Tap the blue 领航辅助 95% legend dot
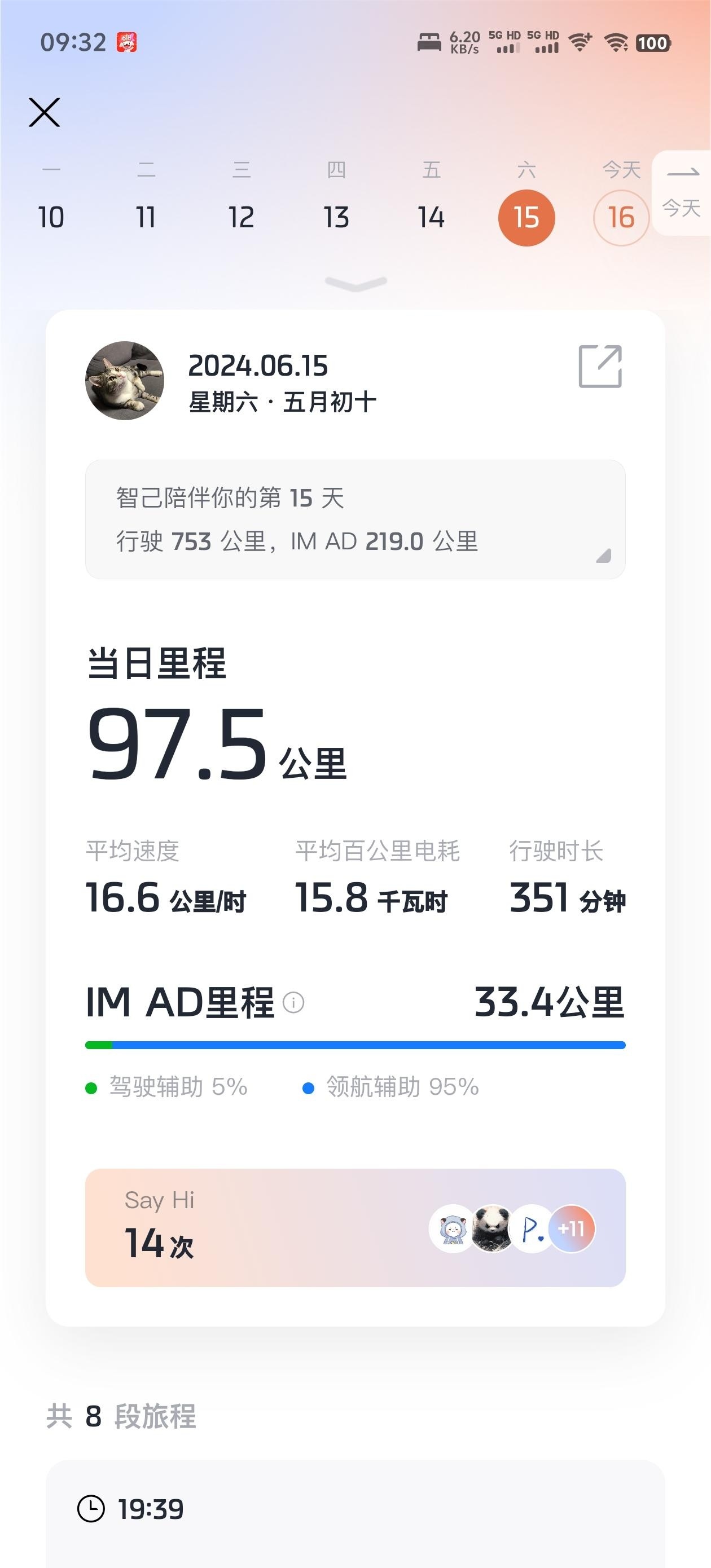 pyautogui.click(x=309, y=1088)
